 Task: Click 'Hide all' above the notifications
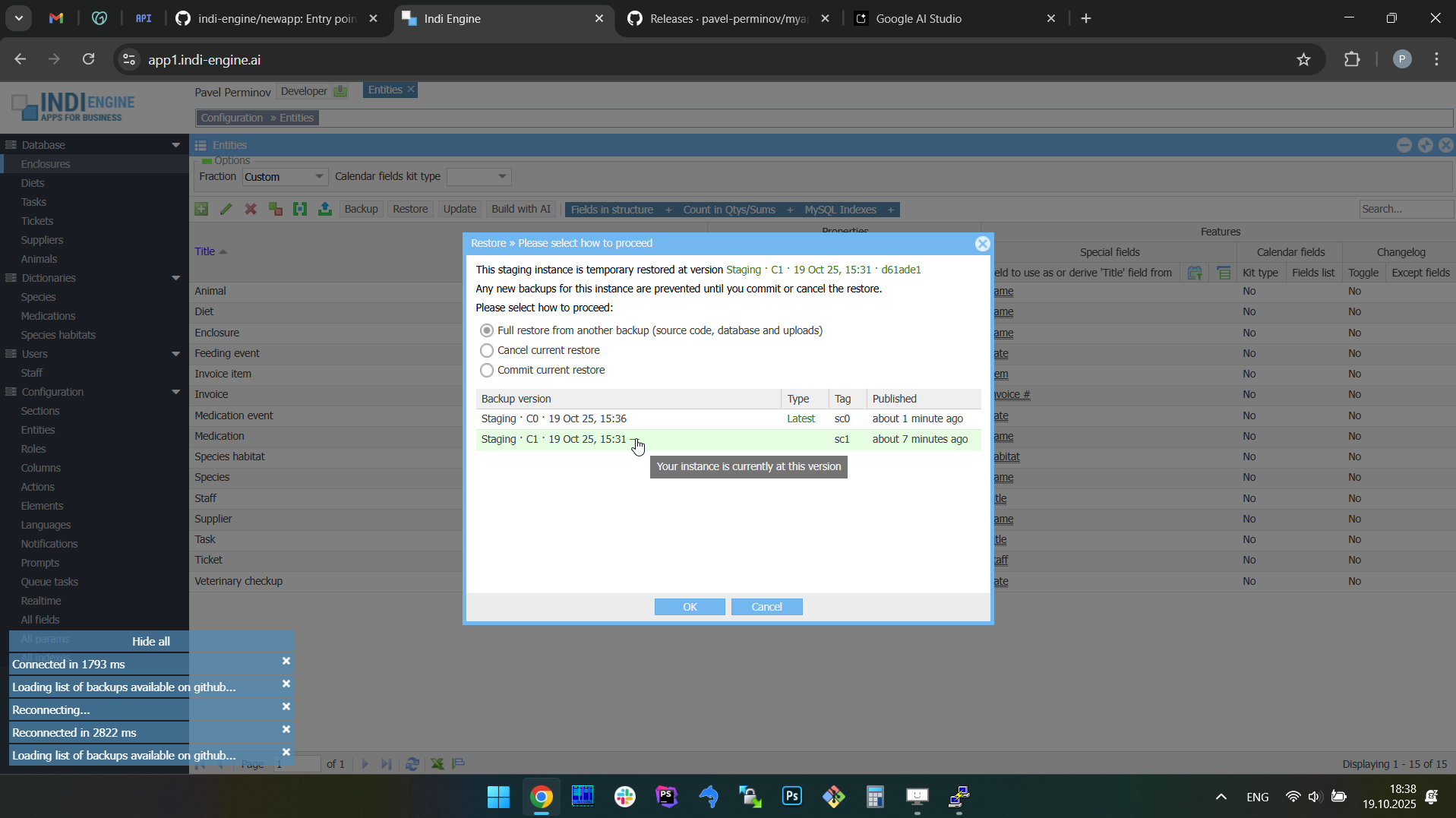coord(151,642)
